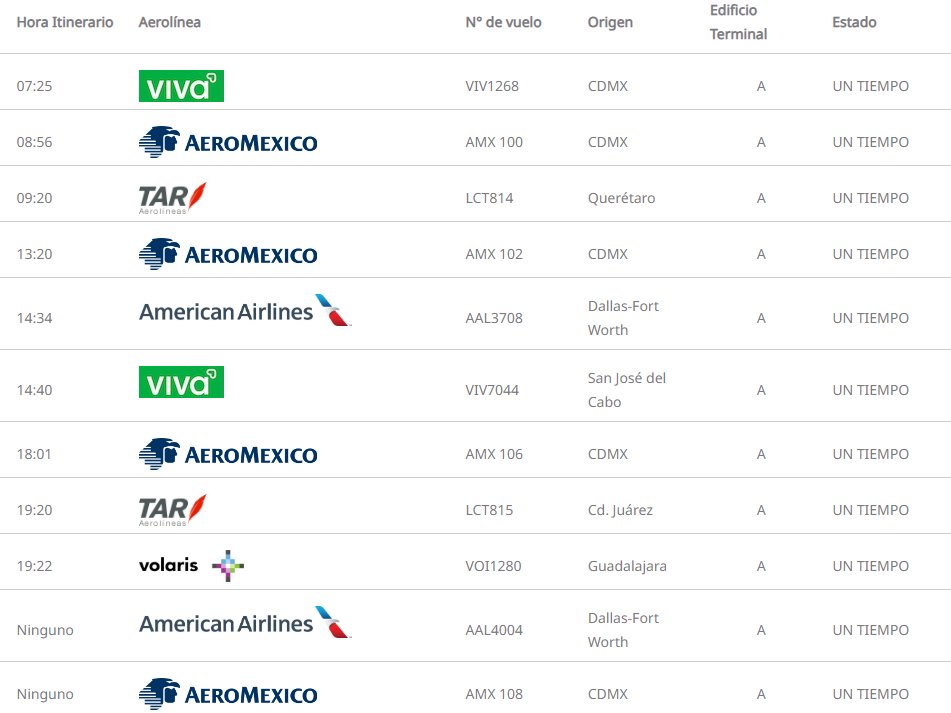Click the Estado column header
This screenshot has width=951, height=713.
pos(854,22)
